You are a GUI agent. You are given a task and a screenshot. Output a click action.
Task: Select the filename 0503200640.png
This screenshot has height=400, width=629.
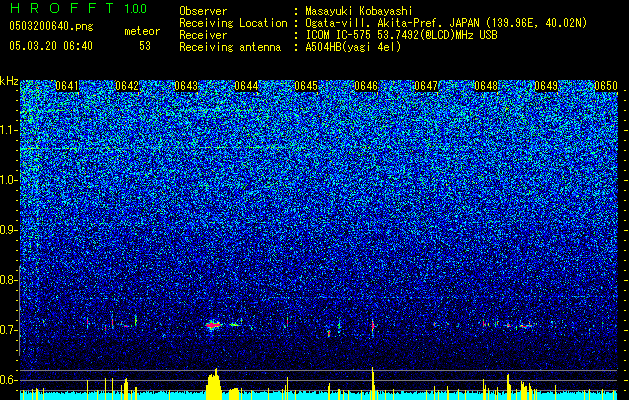click(x=51, y=26)
